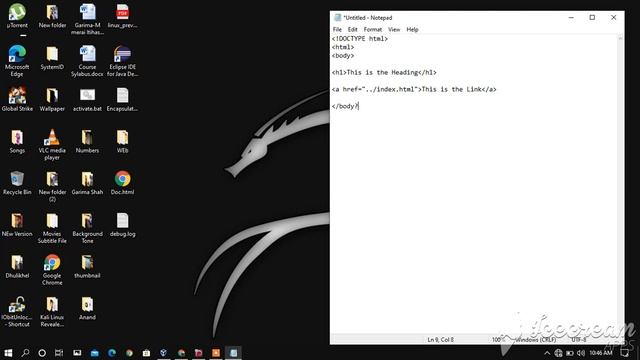This screenshot has width=640, height=360.
Task: Select the Dhulikhel folder icon
Action: [17, 267]
